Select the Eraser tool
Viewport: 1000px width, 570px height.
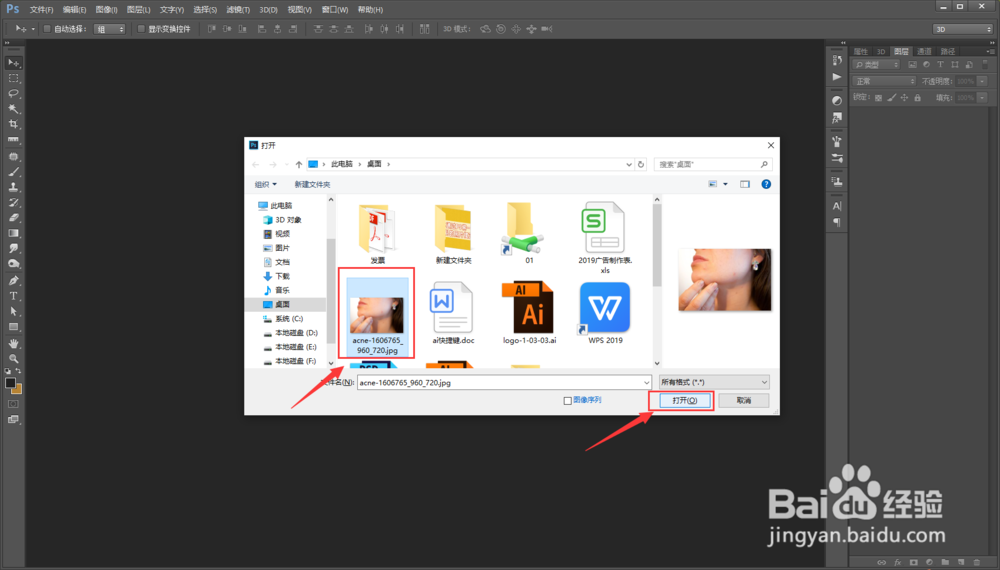coord(13,218)
